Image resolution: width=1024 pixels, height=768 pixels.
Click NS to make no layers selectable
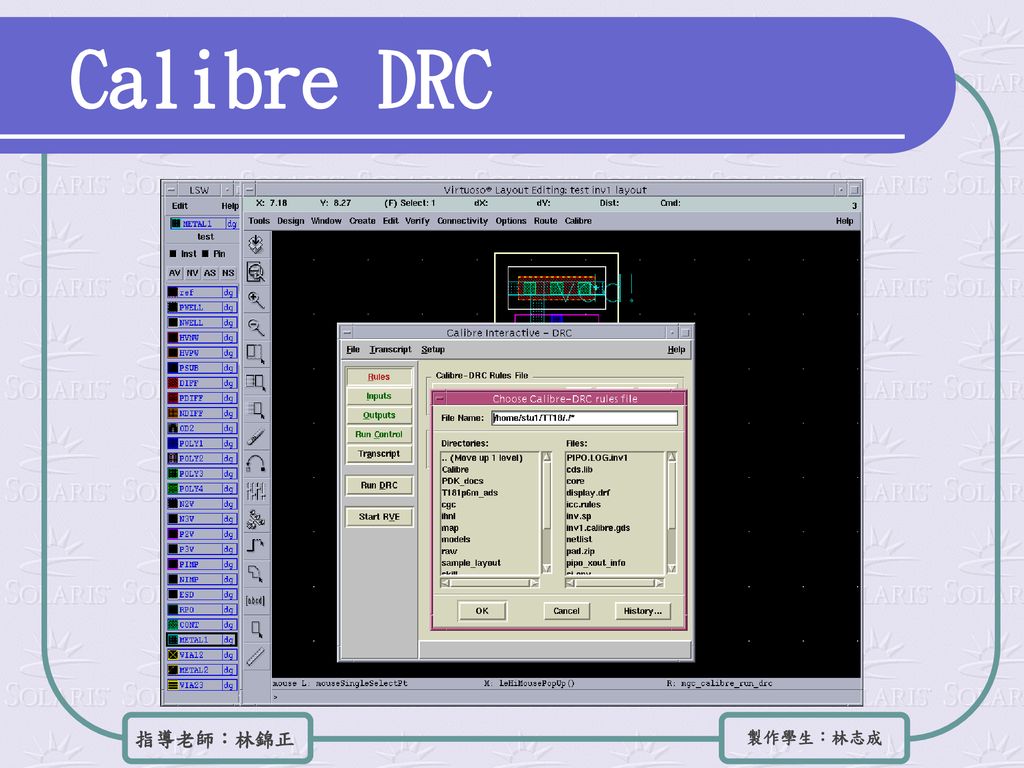tap(228, 273)
